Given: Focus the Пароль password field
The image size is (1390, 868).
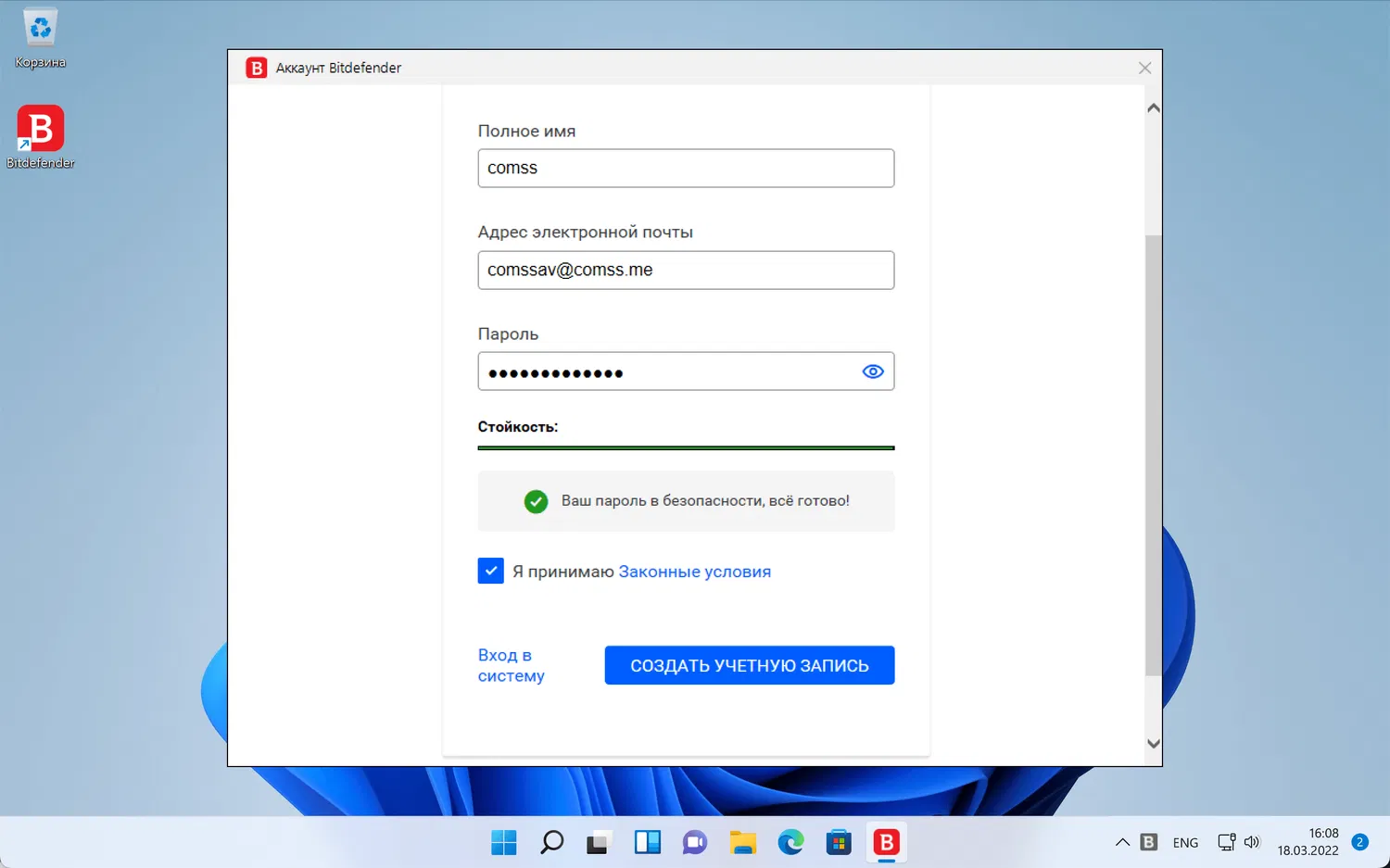Looking at the screenshot, I should (x=686, y=371).
